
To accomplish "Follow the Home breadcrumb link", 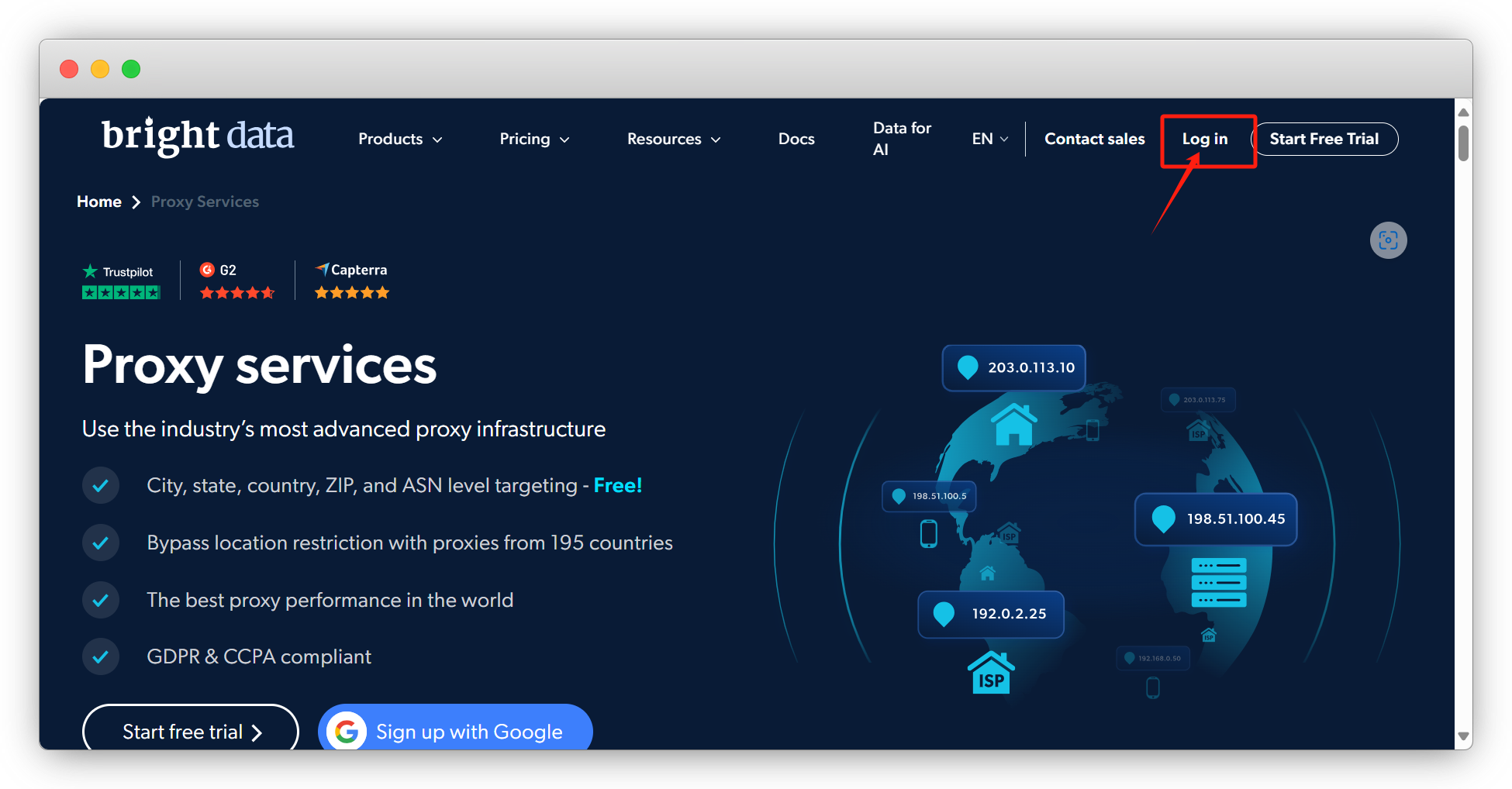I will pos(99,202).
